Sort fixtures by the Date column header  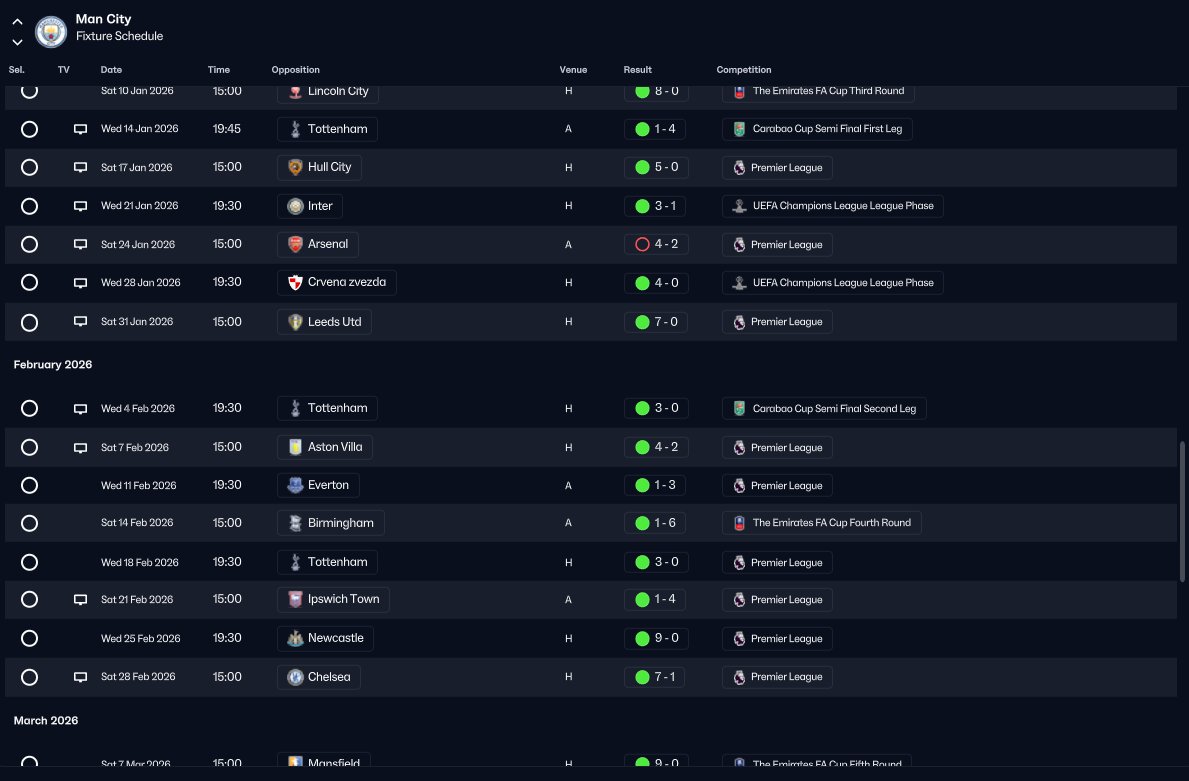pos(111,70)
